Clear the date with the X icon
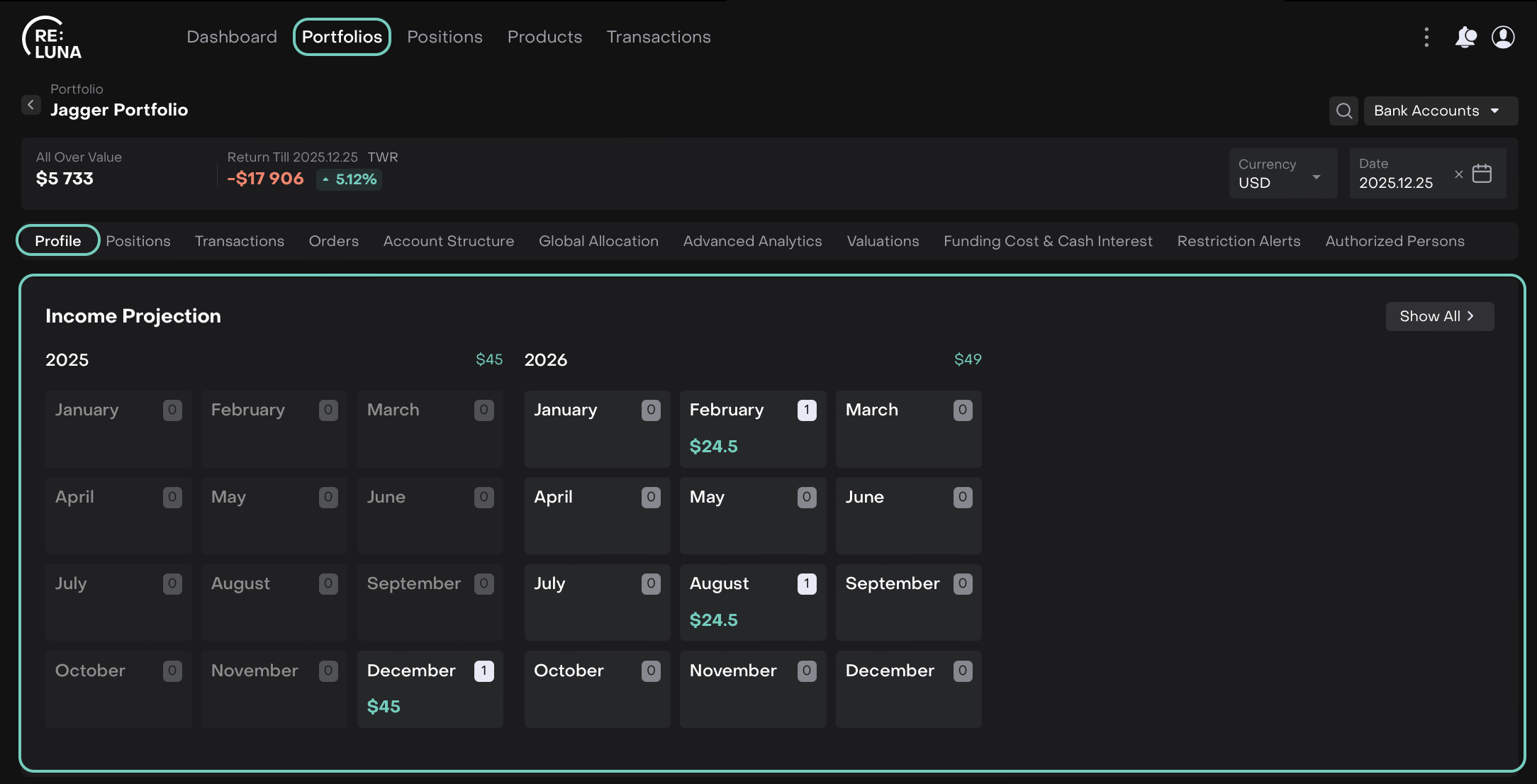The image size is (1537, 784). [x=1458, y=174]
